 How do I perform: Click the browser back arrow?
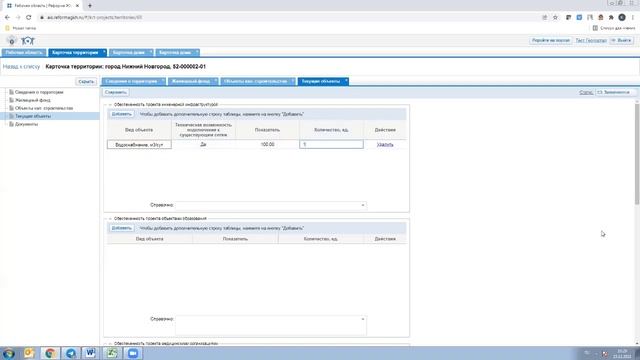(7, 18)
